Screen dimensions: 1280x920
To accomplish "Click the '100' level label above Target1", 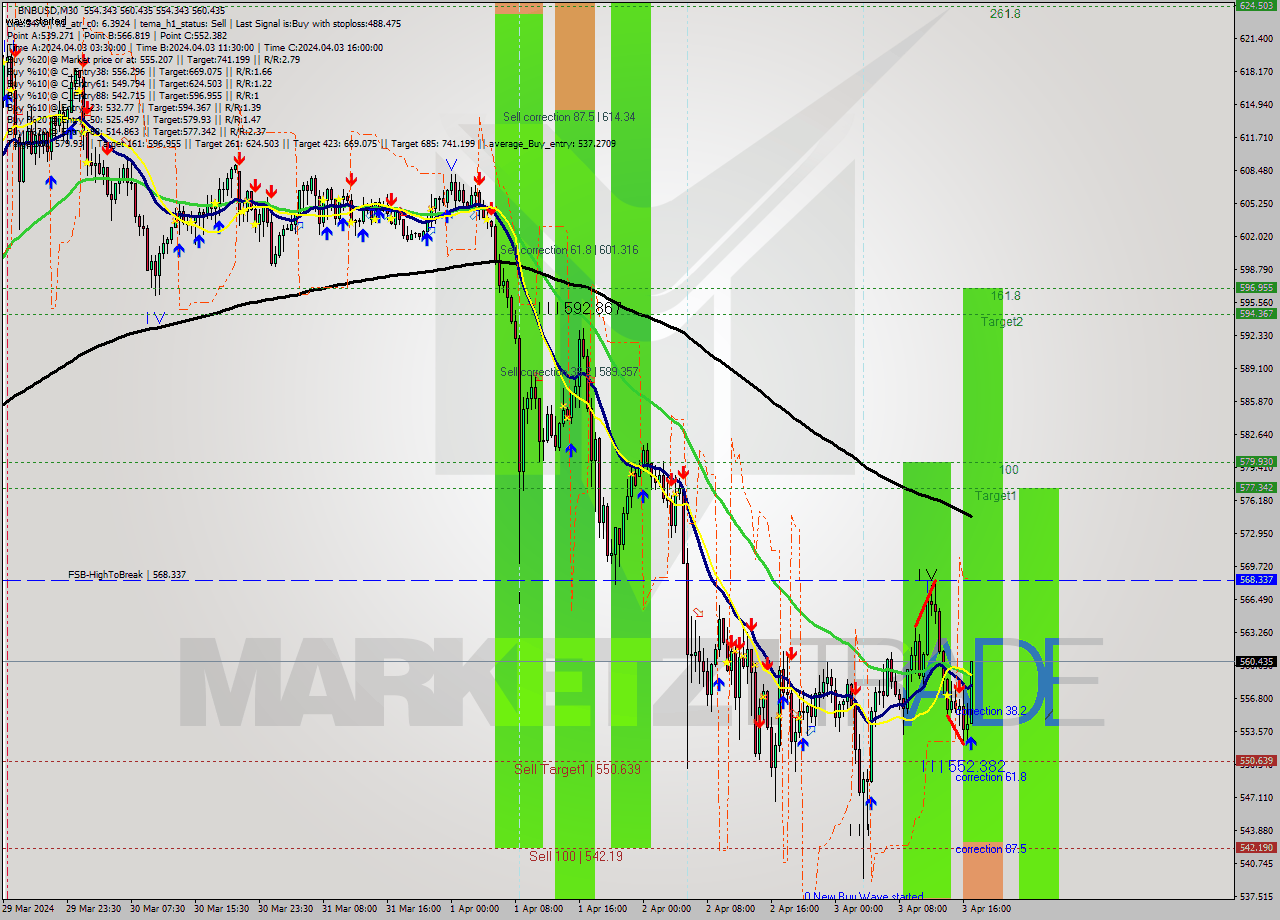I will click(x=1009, y=470).
